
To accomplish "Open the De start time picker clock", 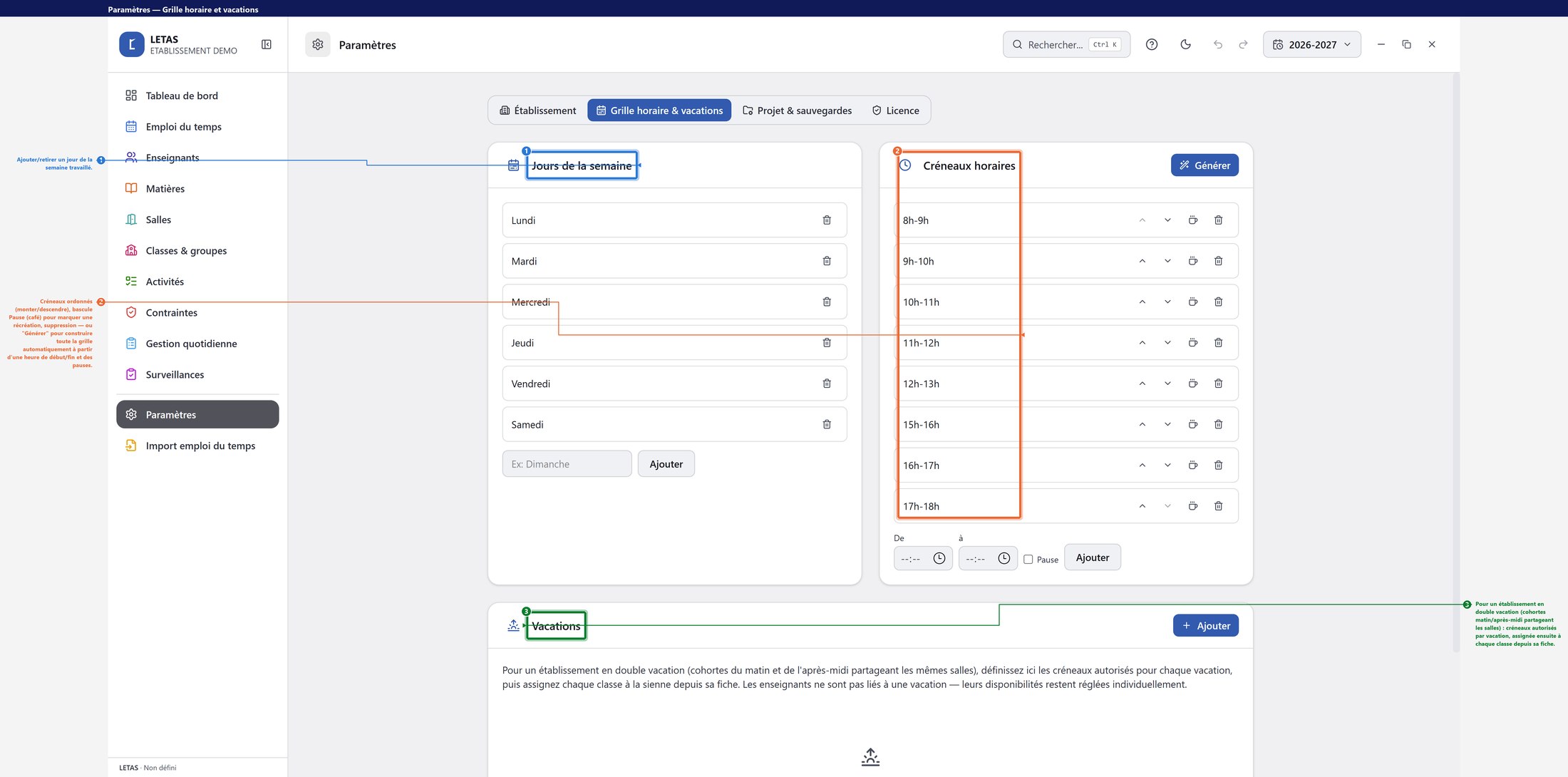I will tap(939, 559).
